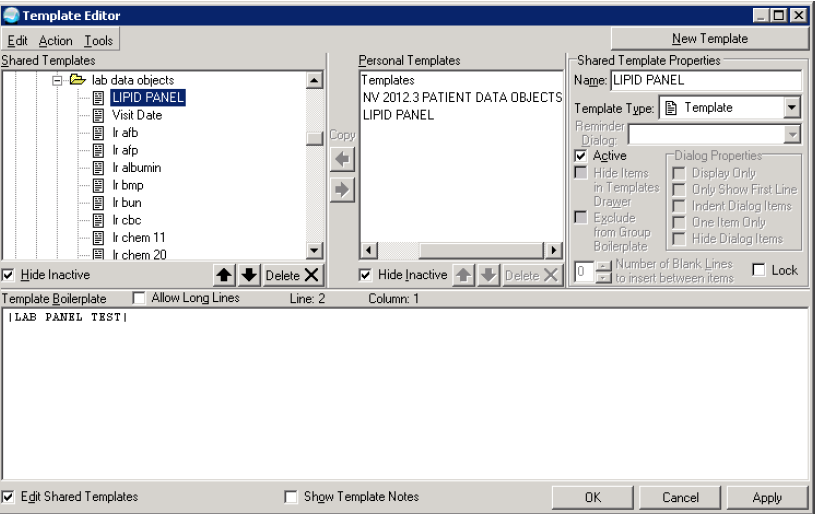Click the document icon beside Visit Date

(x=98, y=115)
